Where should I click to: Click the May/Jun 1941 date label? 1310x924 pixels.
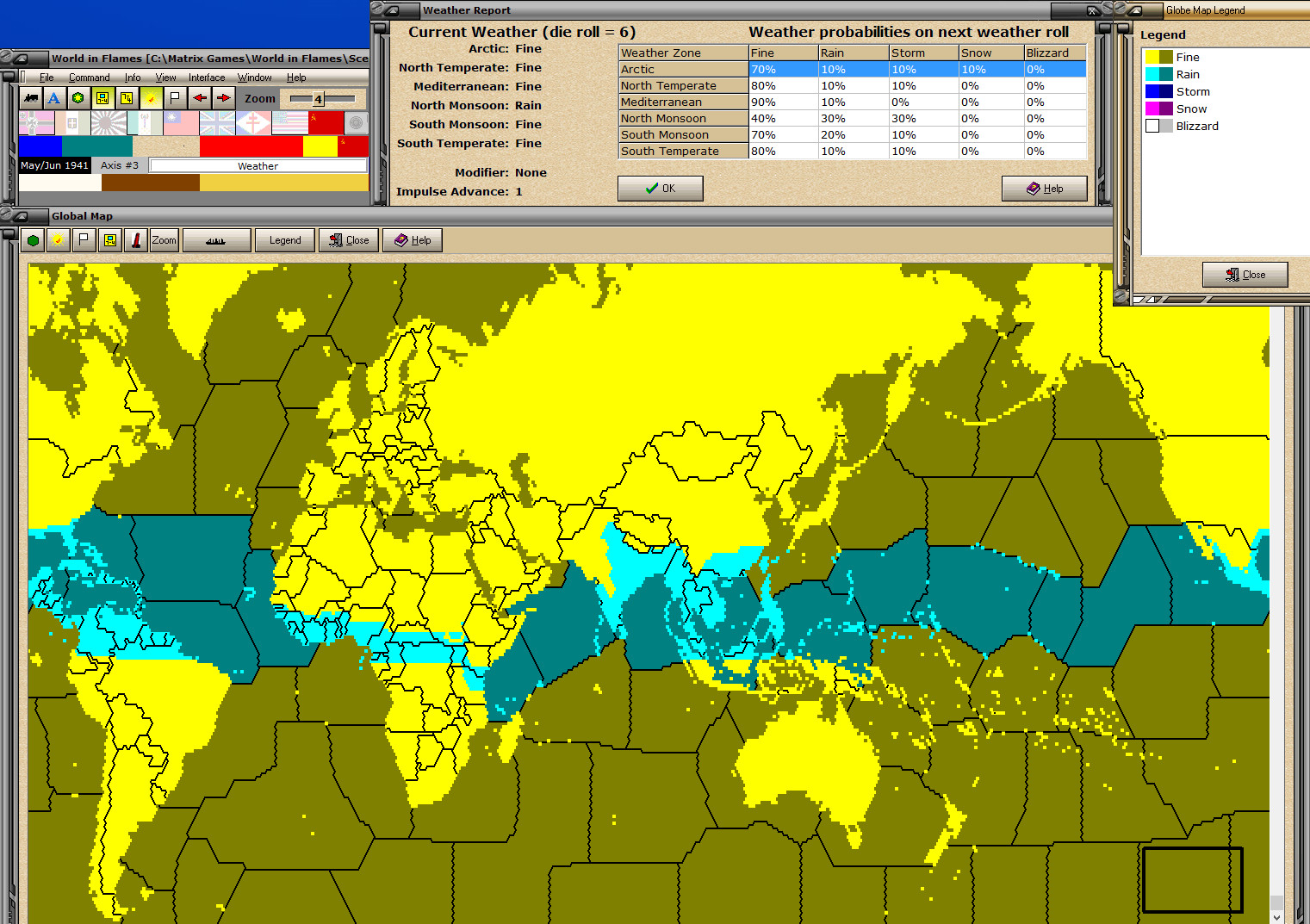[x=54, y=165]
